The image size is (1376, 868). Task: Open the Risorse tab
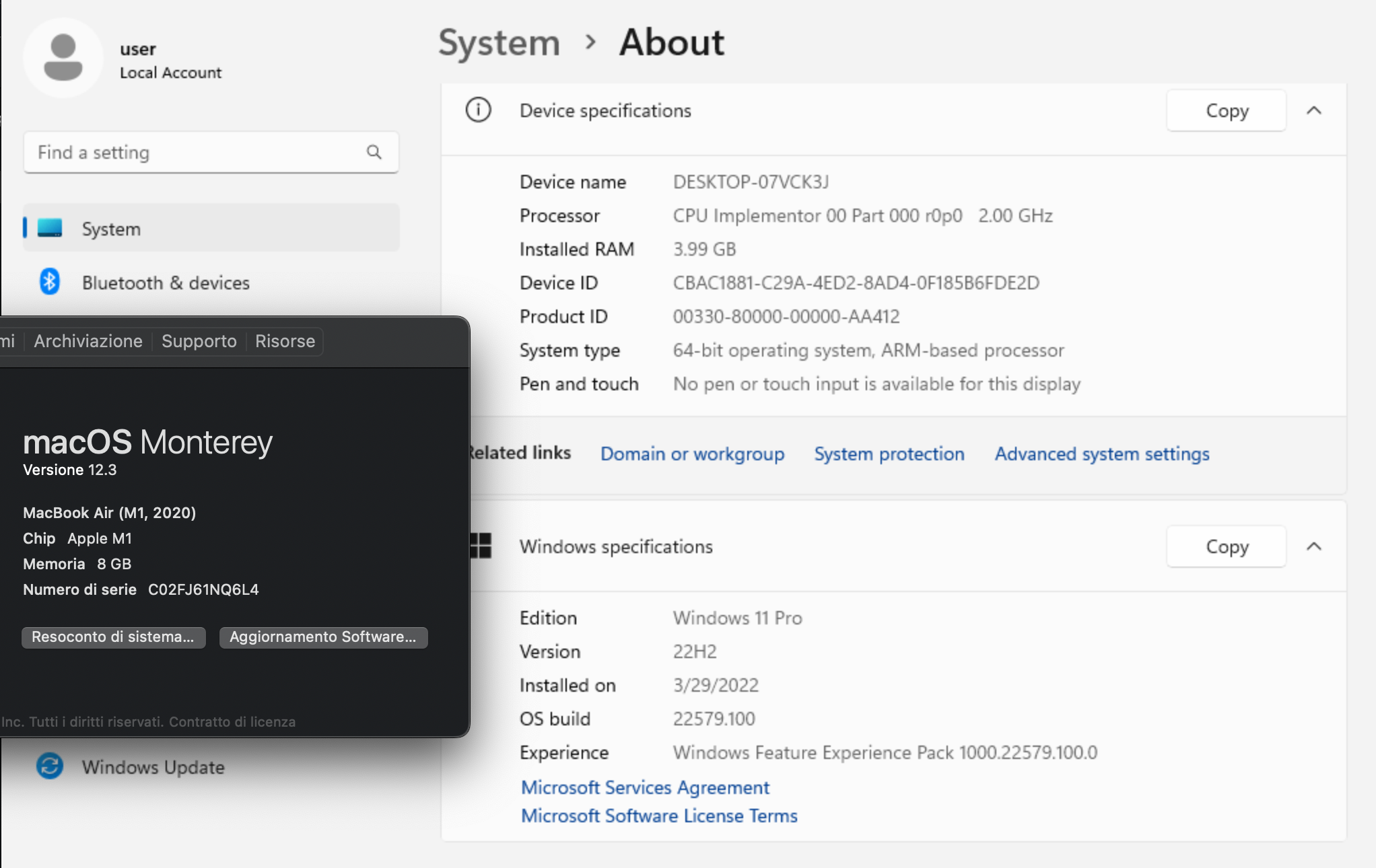click(285, 341)
